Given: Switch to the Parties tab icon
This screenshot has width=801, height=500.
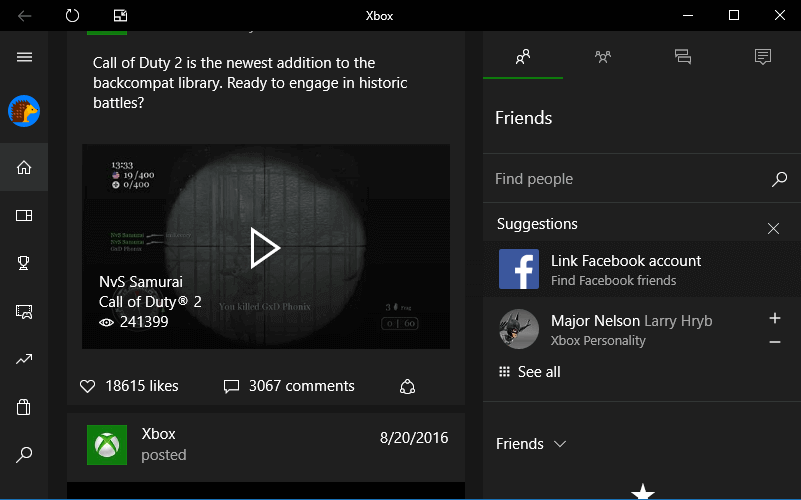Looking at the screenshot, I should pos(603,56).
